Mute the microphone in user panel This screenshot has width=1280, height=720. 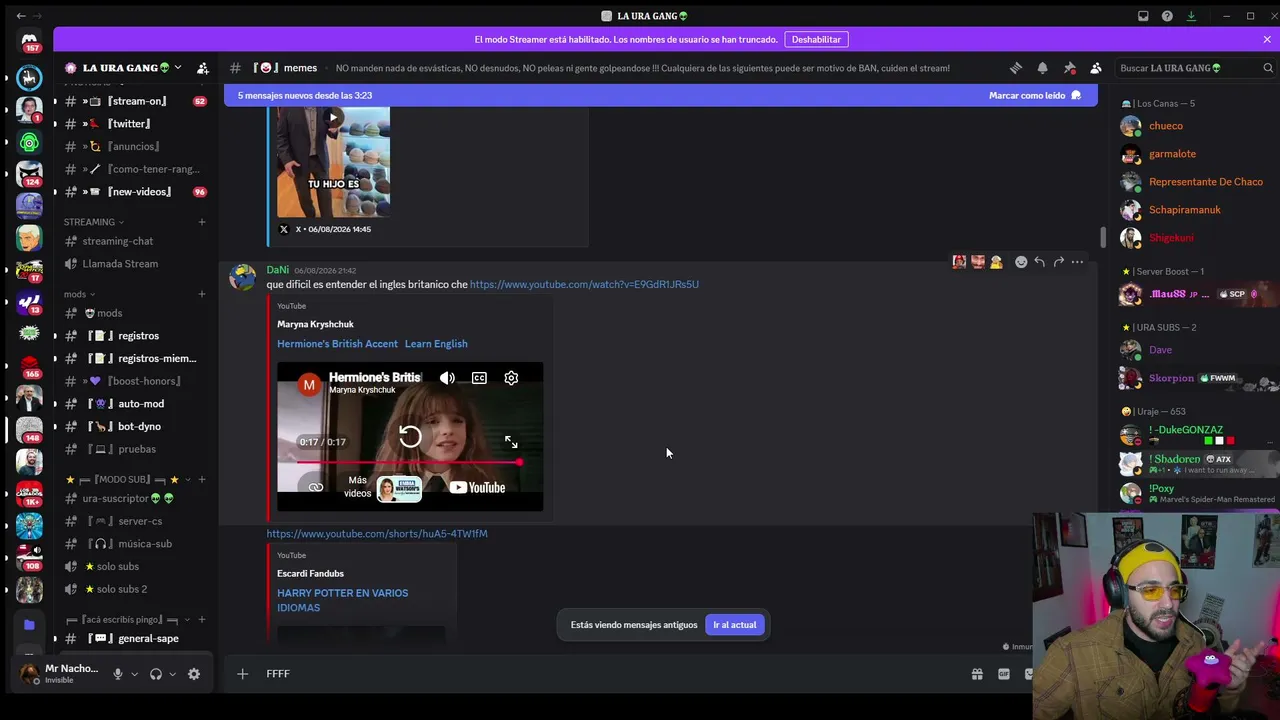pyautogui.click(x=118, y=674)
